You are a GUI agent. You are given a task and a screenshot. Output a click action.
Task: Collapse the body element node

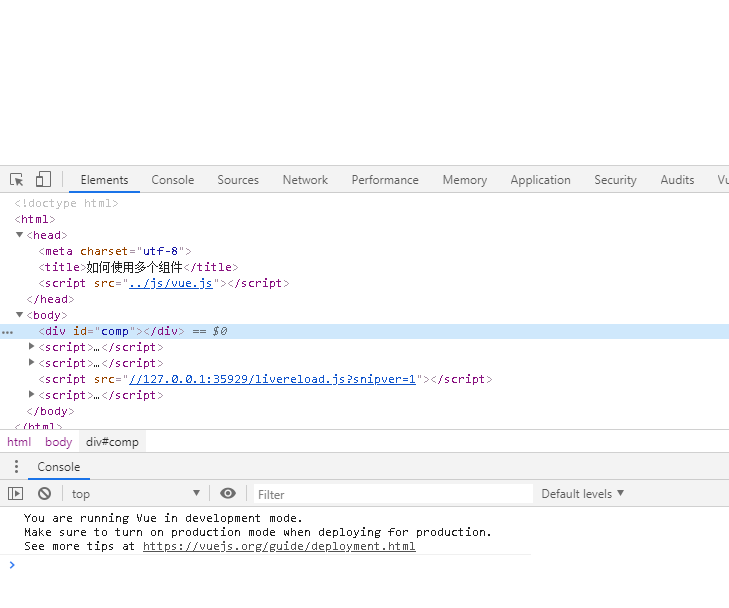[x=20, y=315]
